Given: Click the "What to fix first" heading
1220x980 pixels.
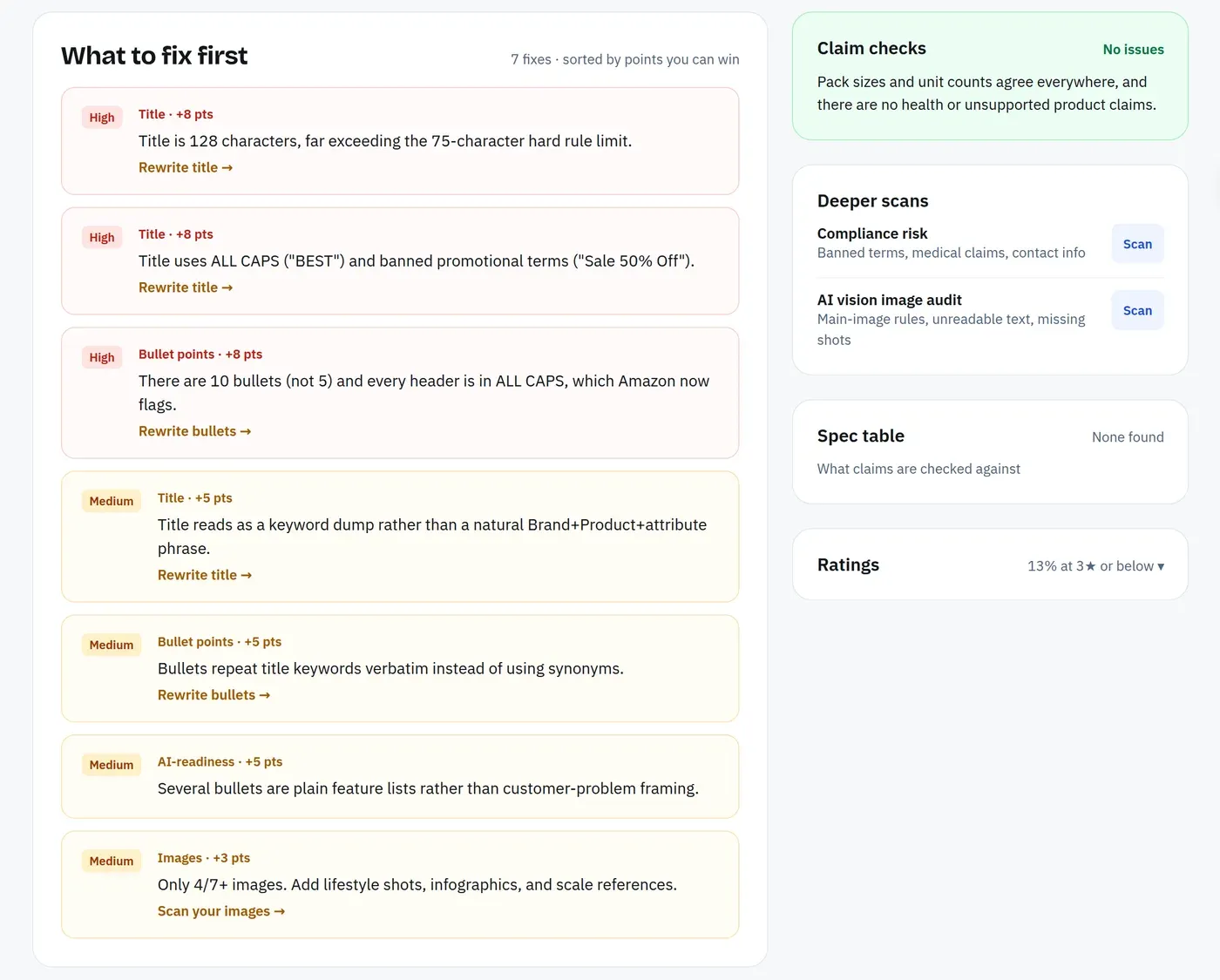Looking at the screenshot, I should 154,56.
